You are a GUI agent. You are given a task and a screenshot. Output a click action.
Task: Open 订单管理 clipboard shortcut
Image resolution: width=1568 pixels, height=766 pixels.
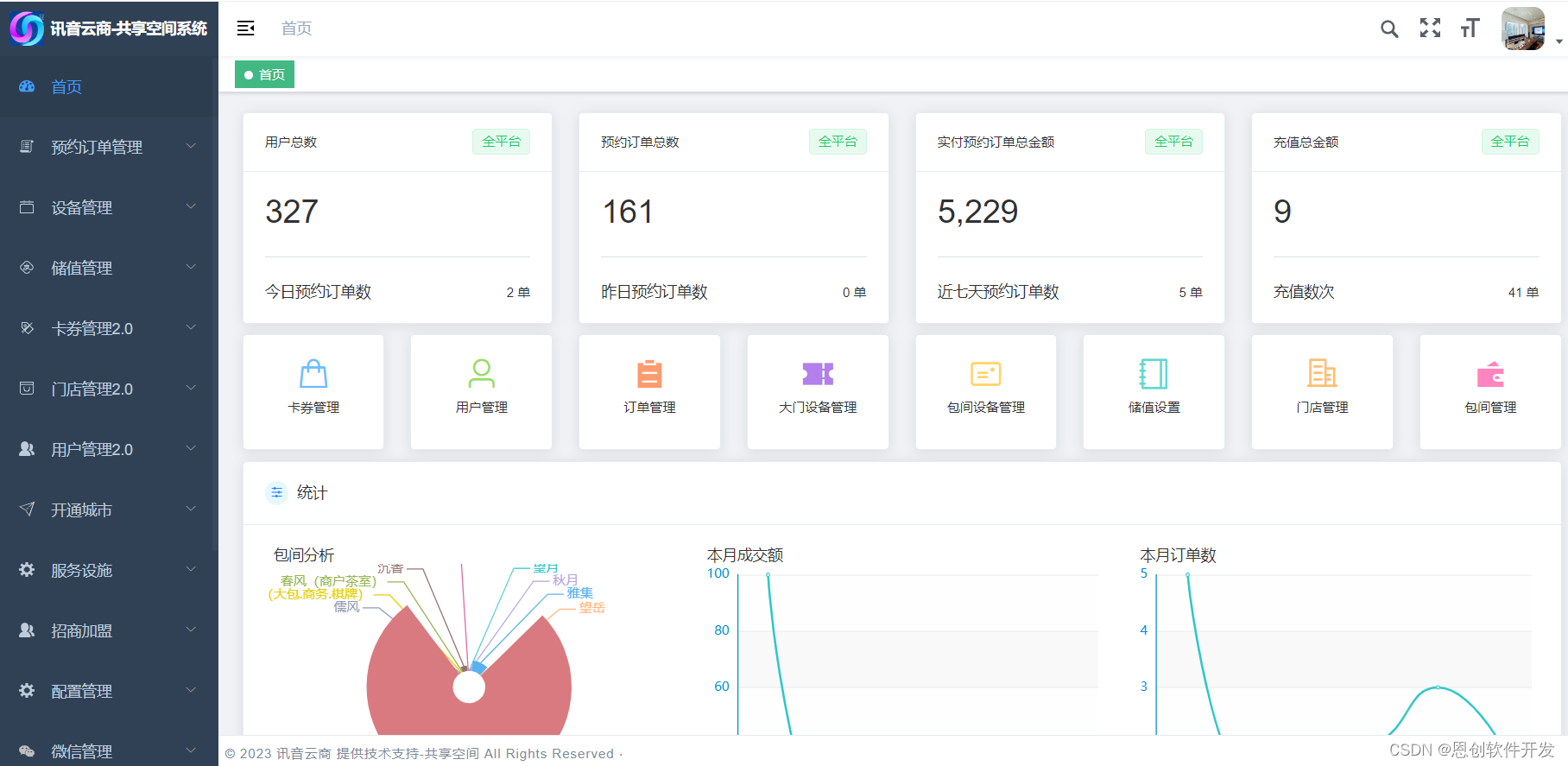click(649, 391)
